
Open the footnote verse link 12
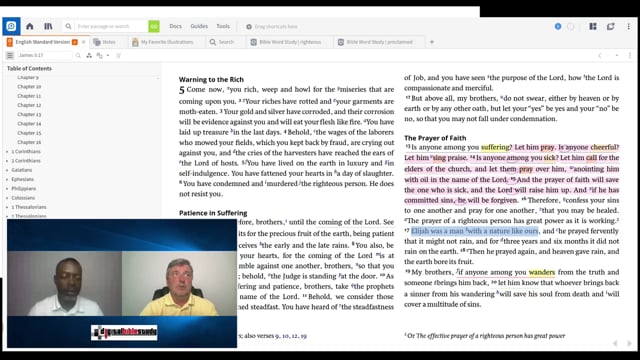295,336
